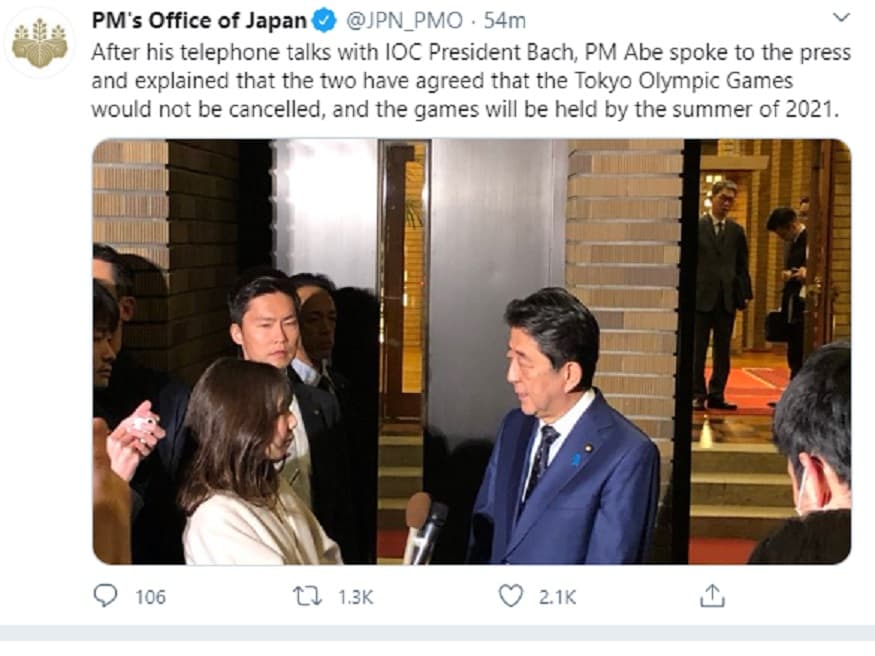Click the microphone shown in the photo
This screenshot has height=656, width=875.
[x=424, y=529]
